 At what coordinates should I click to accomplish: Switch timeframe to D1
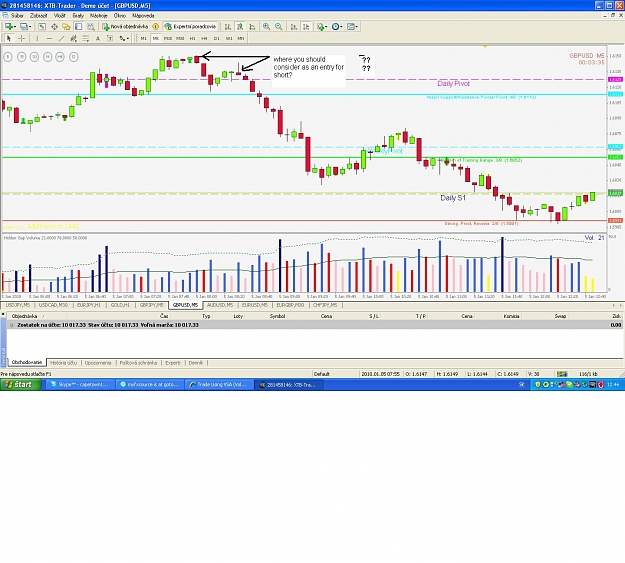(x=216, y=38)
